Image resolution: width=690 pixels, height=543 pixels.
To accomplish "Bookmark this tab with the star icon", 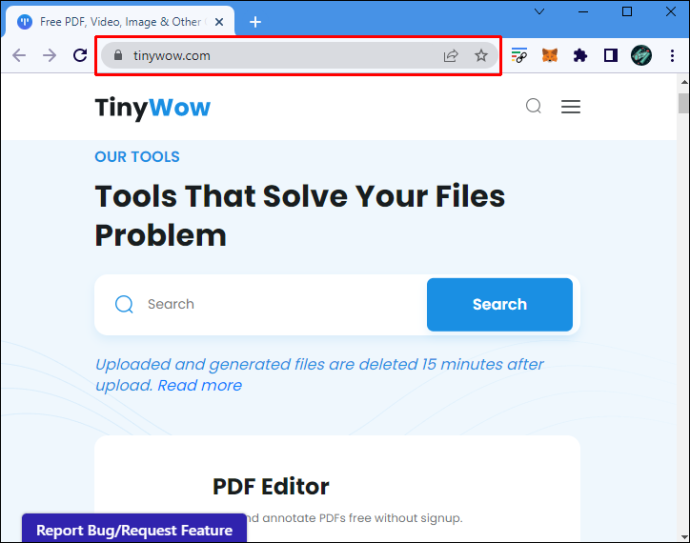I will pos(481,55).
